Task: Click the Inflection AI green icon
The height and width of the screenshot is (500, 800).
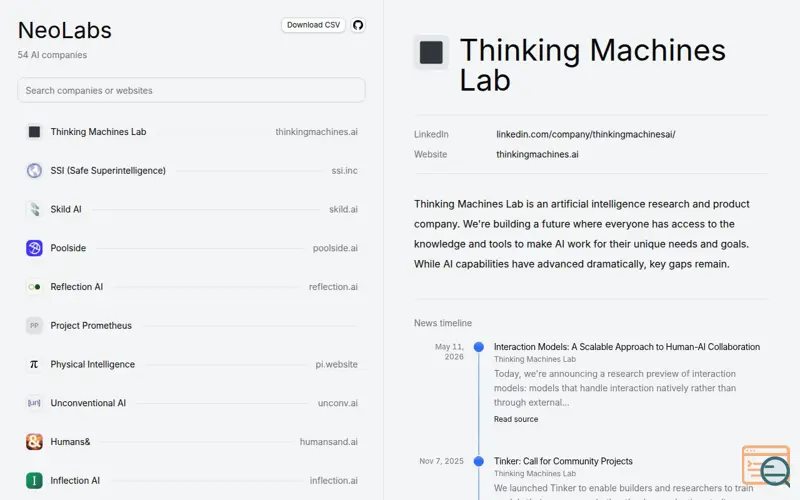Action: coord(34,481)
